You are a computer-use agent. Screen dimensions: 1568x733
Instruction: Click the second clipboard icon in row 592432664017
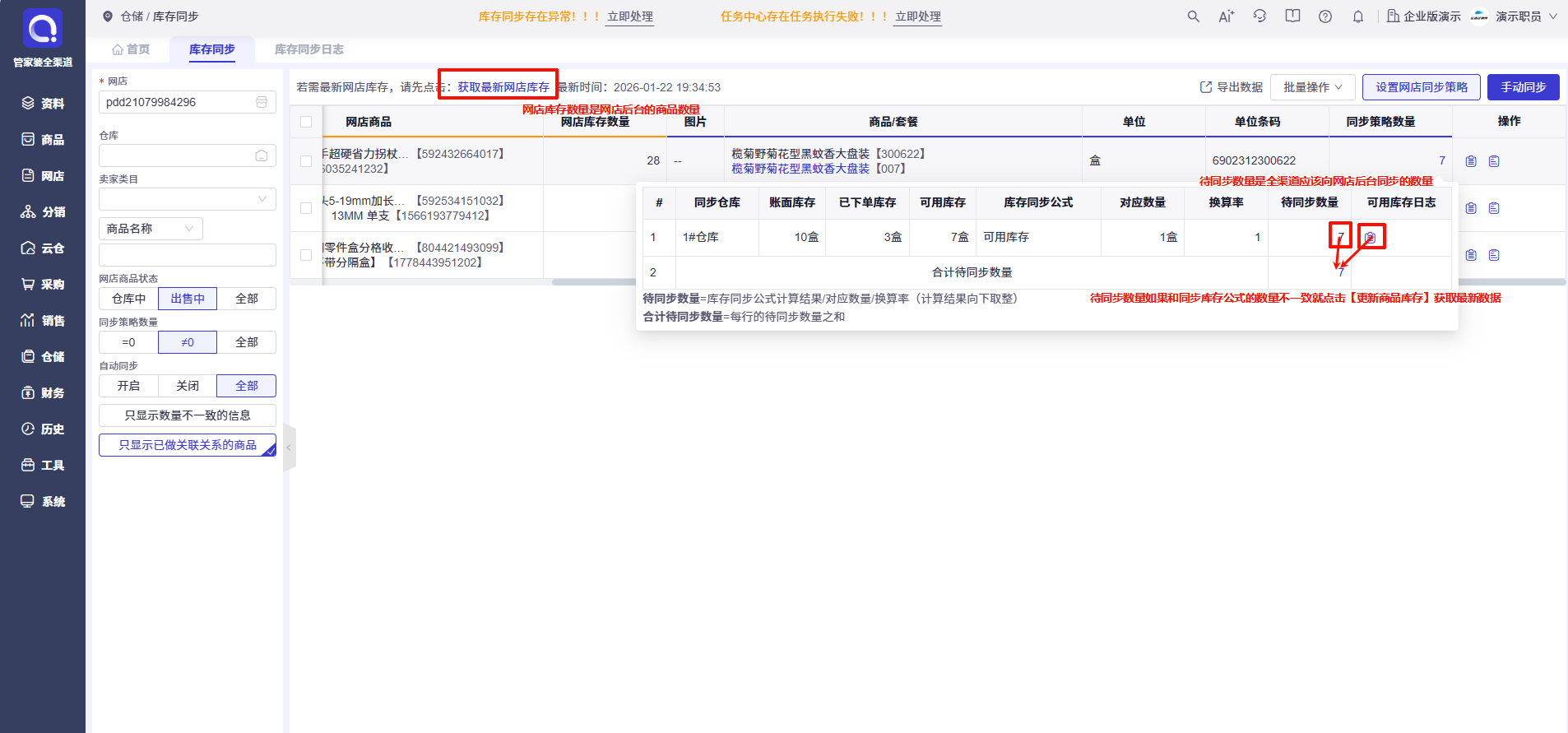point(1494,161)
